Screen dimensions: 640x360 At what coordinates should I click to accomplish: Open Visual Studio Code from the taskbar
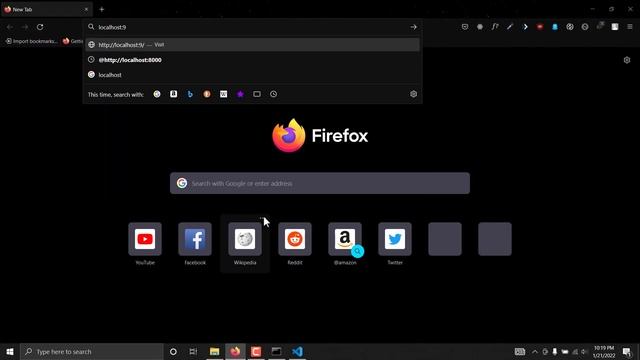pos(298,351)
